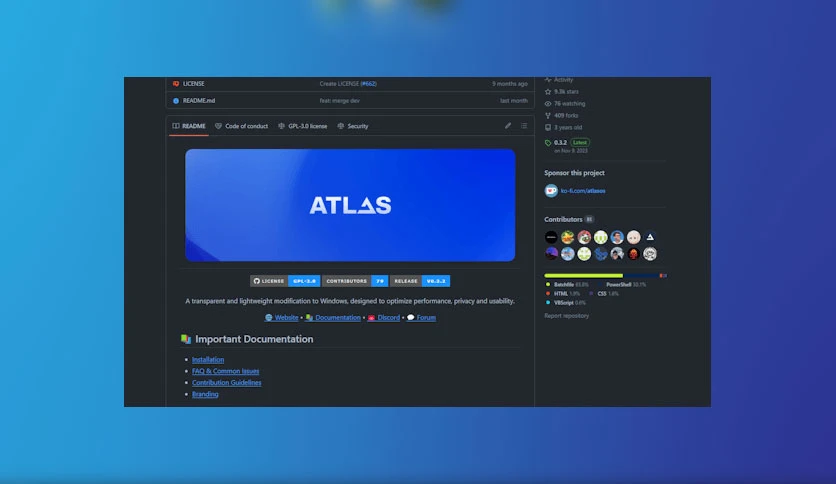836x484 pixels.
Task: Click the star icon beside 9.3k stars
Action: click(x=548, y=92)
